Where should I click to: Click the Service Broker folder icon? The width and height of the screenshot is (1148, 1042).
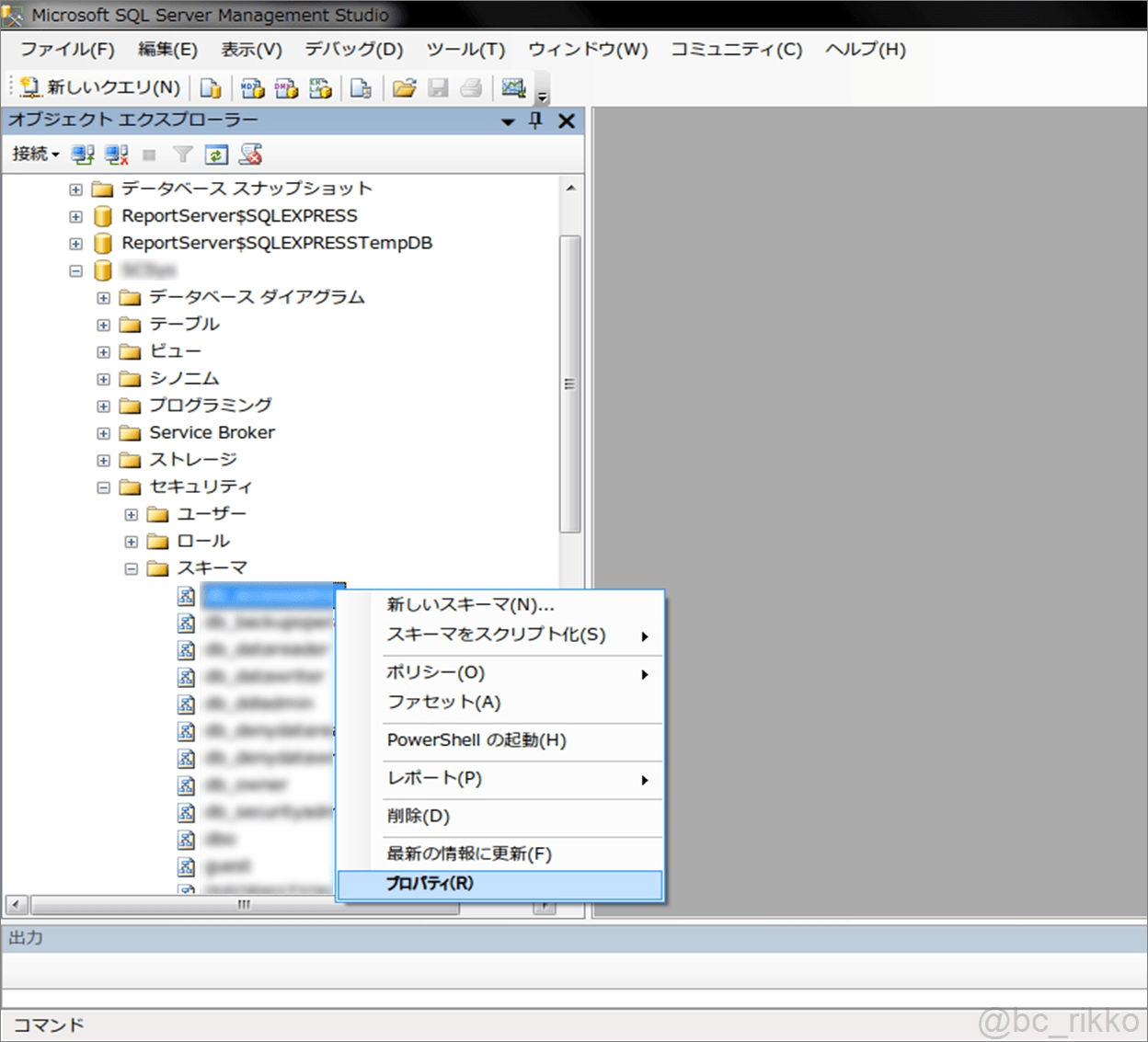click(130, 433)
